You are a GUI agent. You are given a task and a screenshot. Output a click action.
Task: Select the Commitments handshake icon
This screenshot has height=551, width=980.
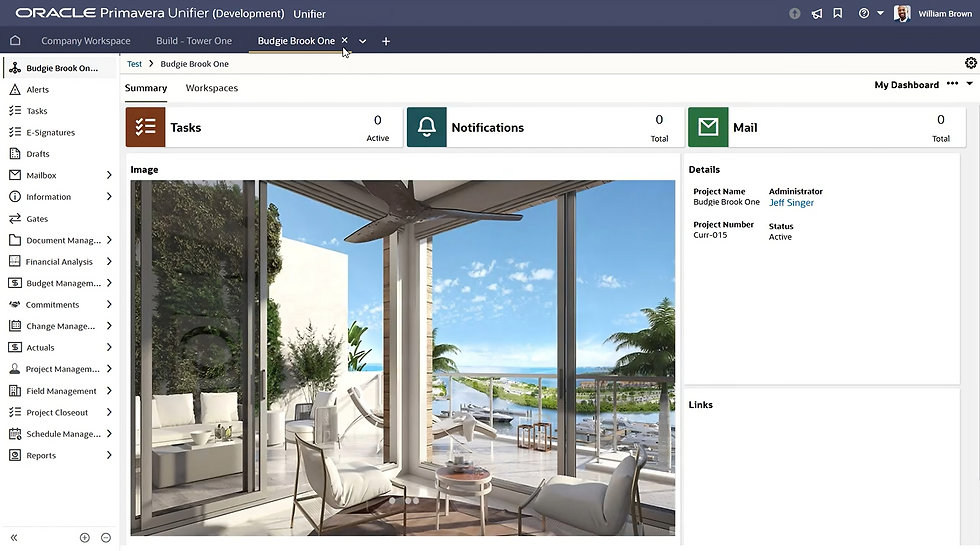tap(15, 304)
